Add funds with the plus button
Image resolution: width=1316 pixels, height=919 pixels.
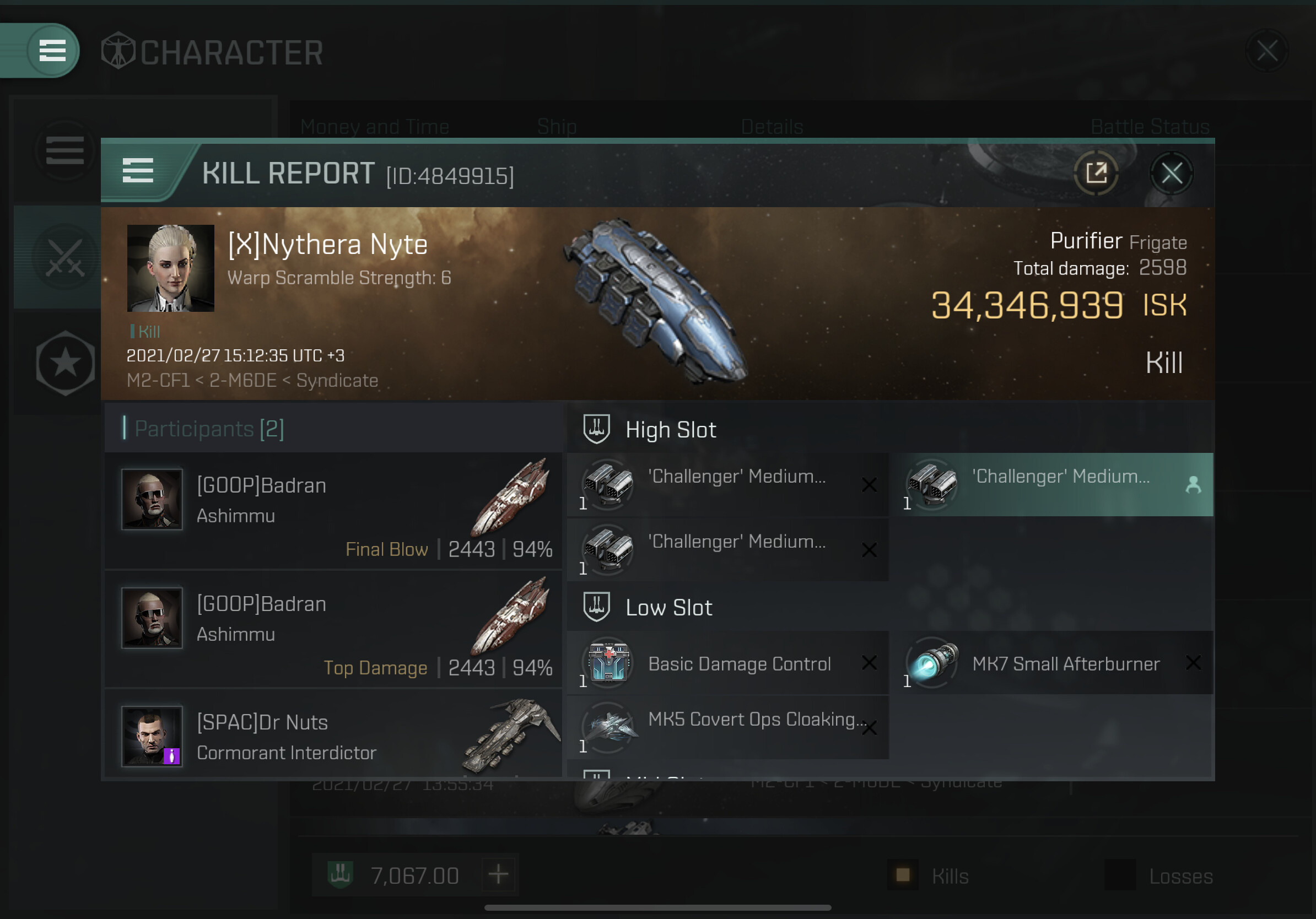click(498, 875)
